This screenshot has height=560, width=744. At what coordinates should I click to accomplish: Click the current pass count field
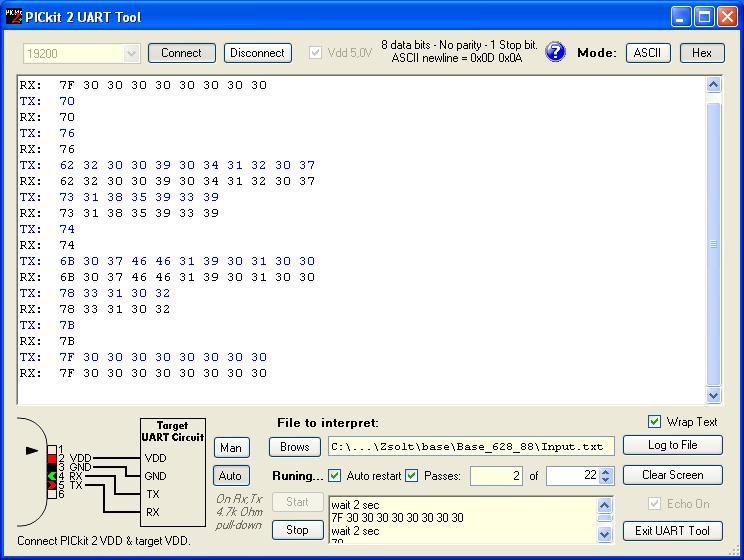click(496, 476)
